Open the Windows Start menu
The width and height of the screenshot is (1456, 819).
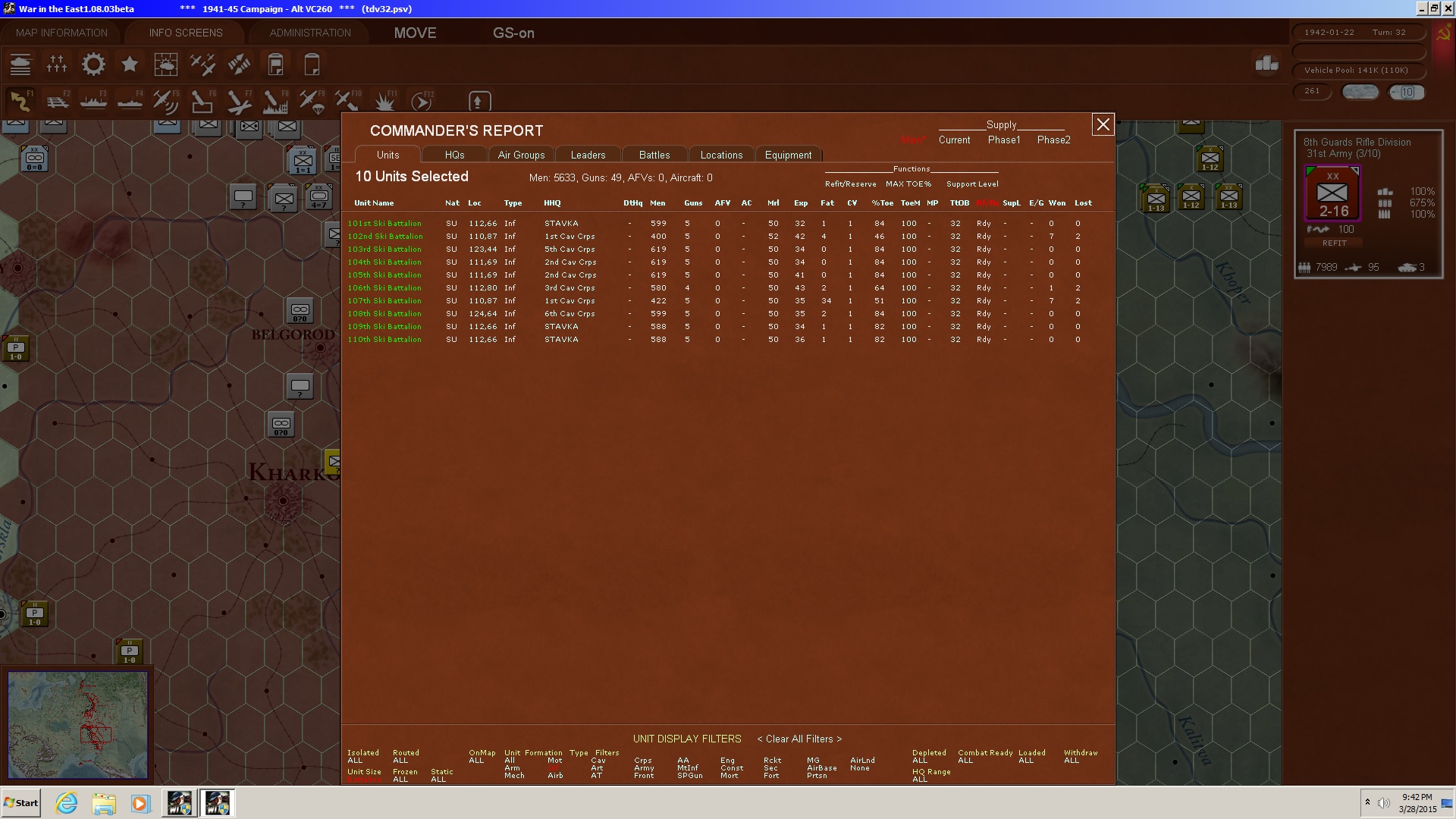[21, 803]
